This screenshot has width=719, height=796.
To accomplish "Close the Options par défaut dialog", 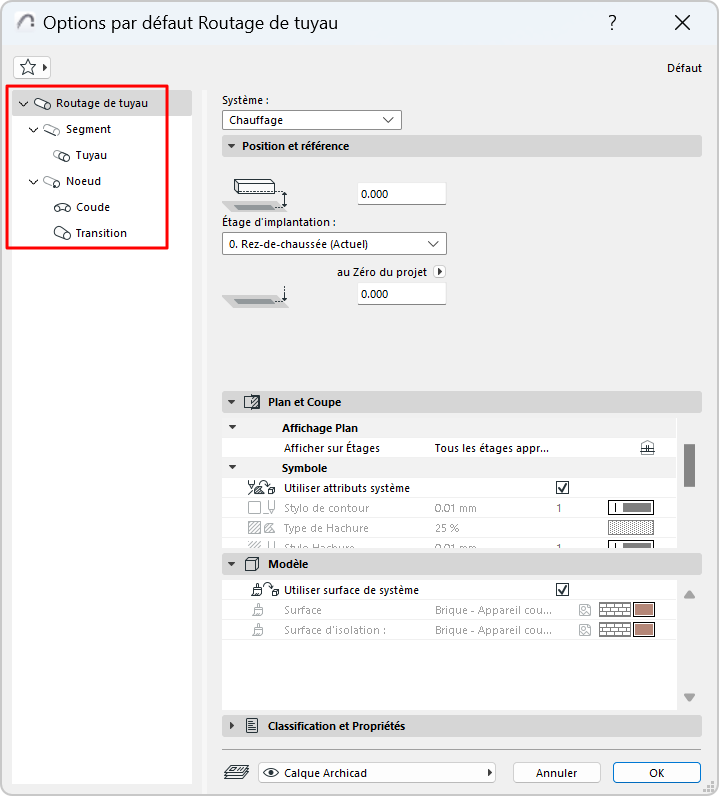I will pos(682,22).
